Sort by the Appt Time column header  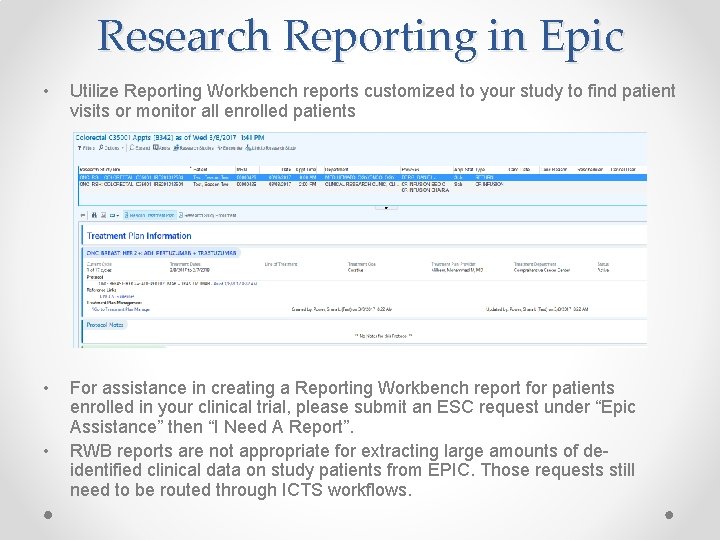[x=306, y=169]
